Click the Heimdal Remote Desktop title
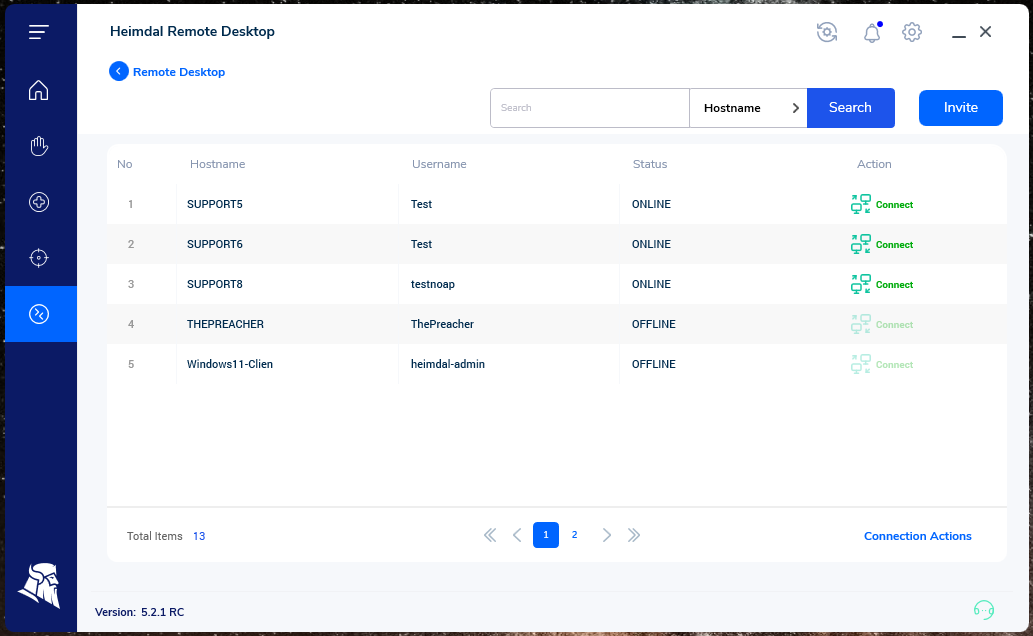1033x636 pixels. click(192, 32)
